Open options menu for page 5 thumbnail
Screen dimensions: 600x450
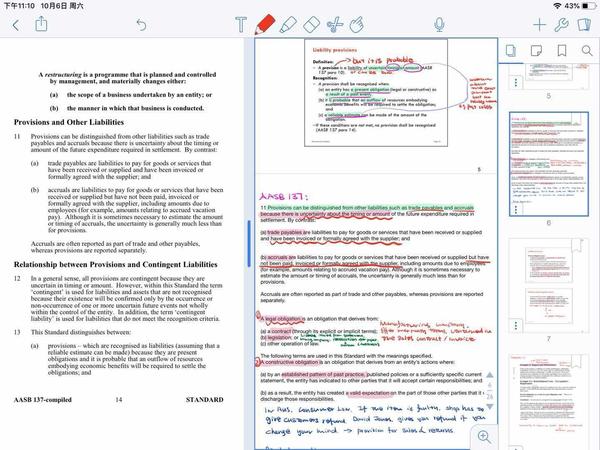click(516, 82)
